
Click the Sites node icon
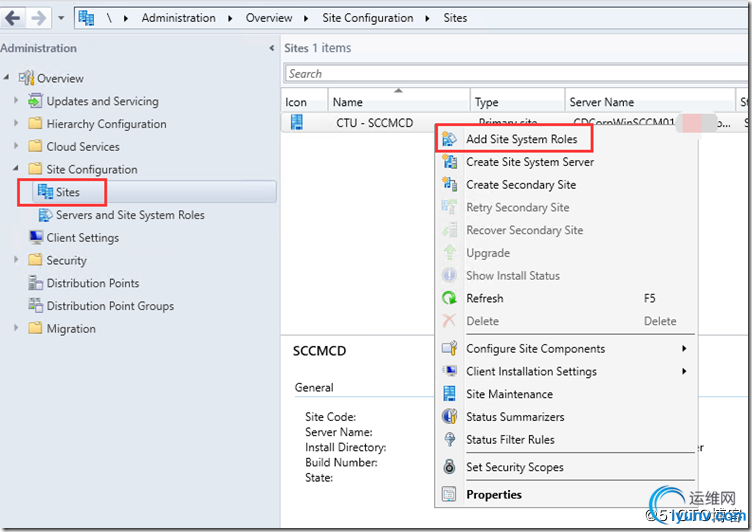coord(45,192)
